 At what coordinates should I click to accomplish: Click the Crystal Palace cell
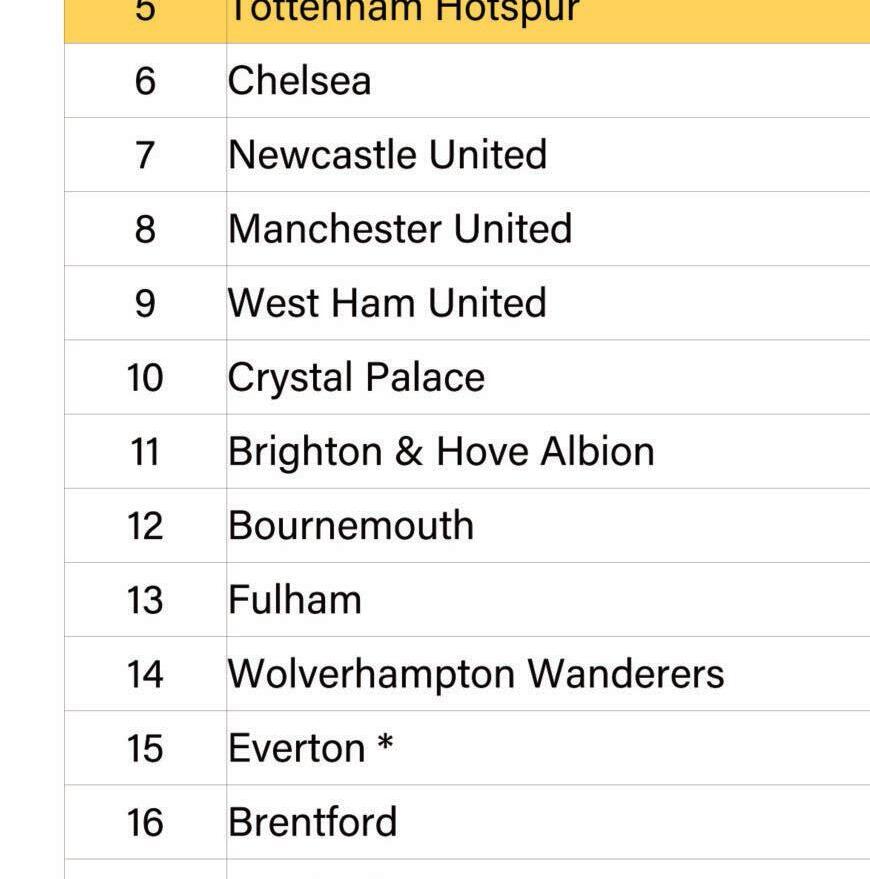point(356,377)
